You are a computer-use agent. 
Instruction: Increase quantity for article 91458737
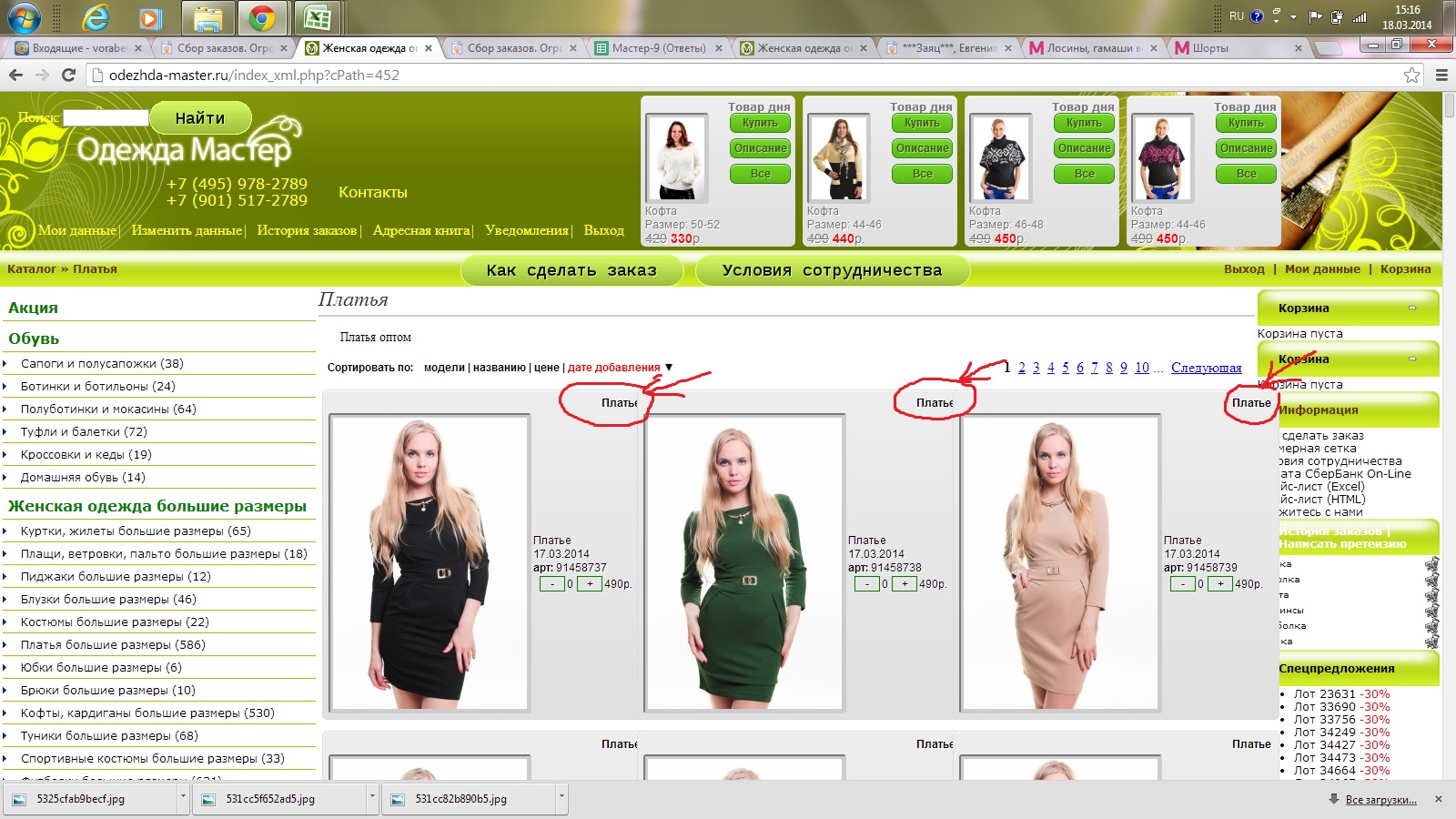[x=590, y=584]
